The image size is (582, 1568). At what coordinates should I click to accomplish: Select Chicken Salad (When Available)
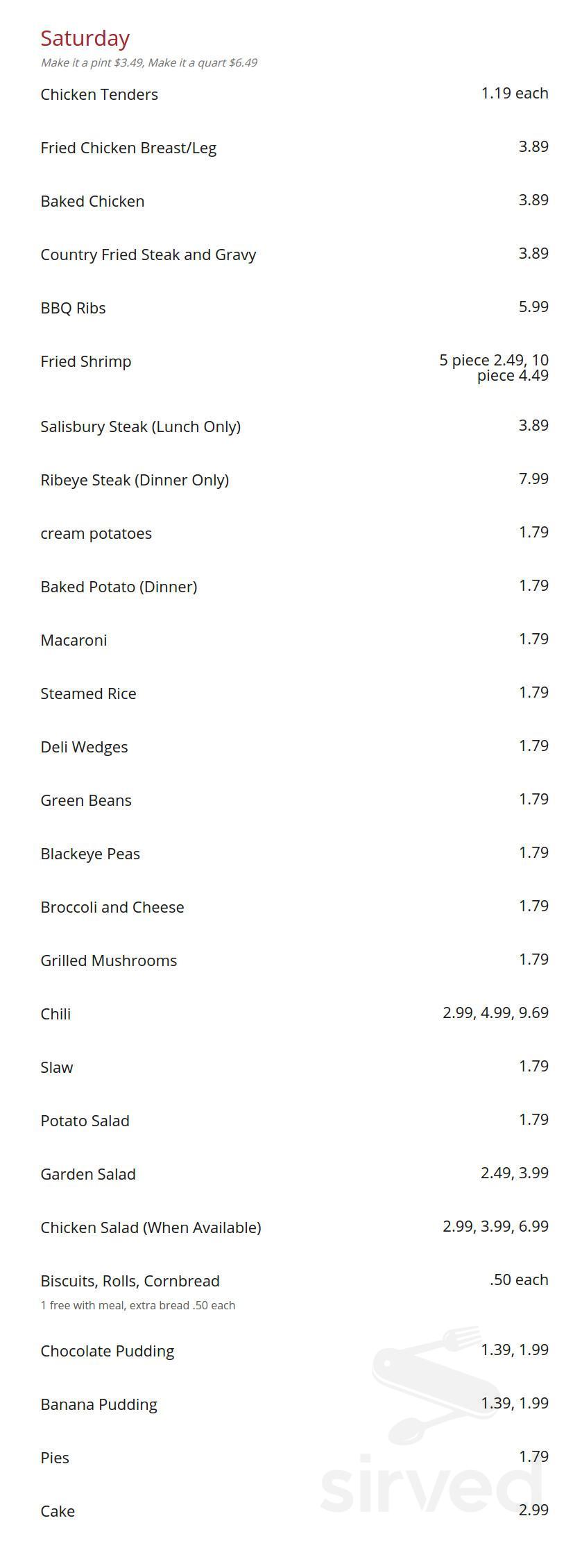[x=151, y=1227]
